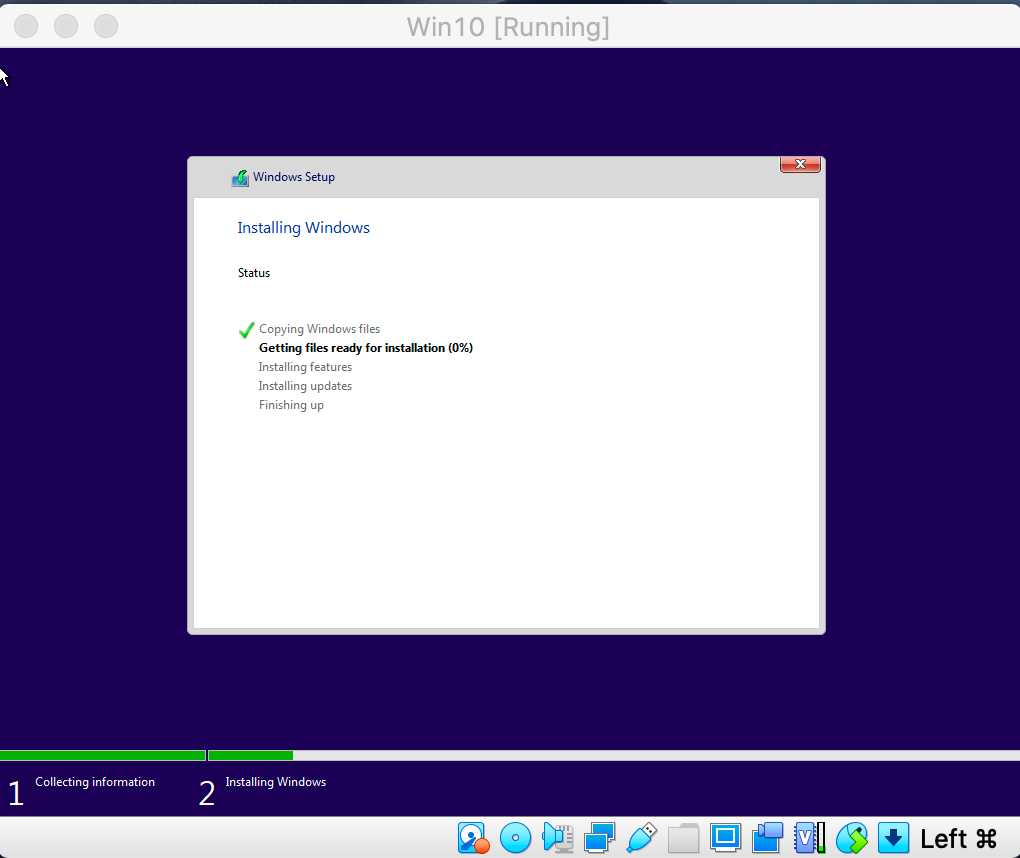This screenshot has width=1020, height=858.
Task: Click the display settings status icon
Action: click(x=725, y=838)
